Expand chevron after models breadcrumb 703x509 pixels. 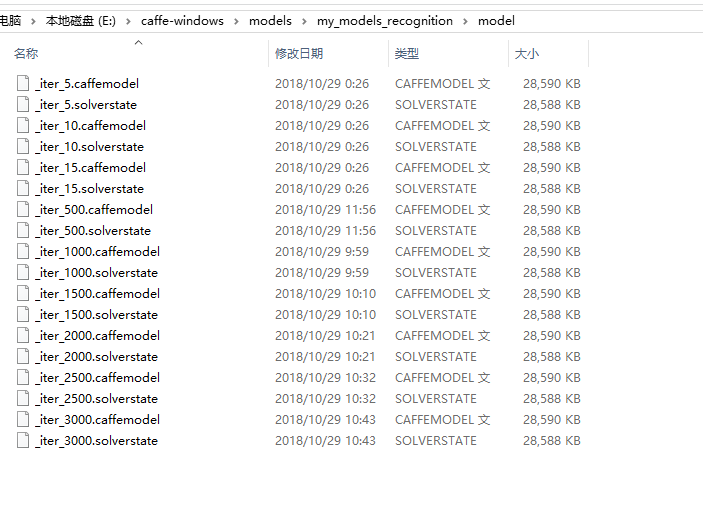click(x=304, y=22)
